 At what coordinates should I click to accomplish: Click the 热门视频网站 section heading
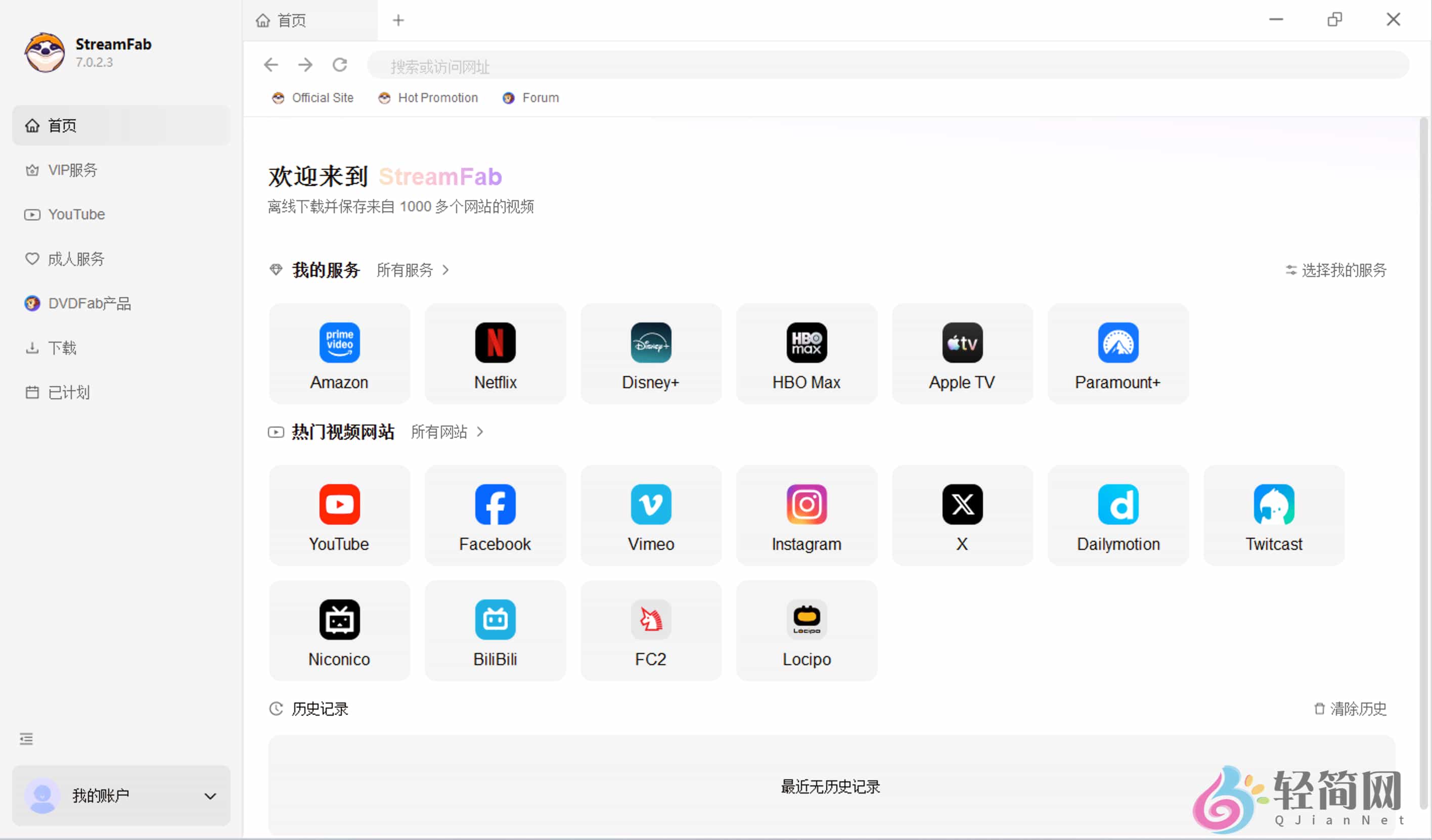pyautogui.click(x=343, y=432)
